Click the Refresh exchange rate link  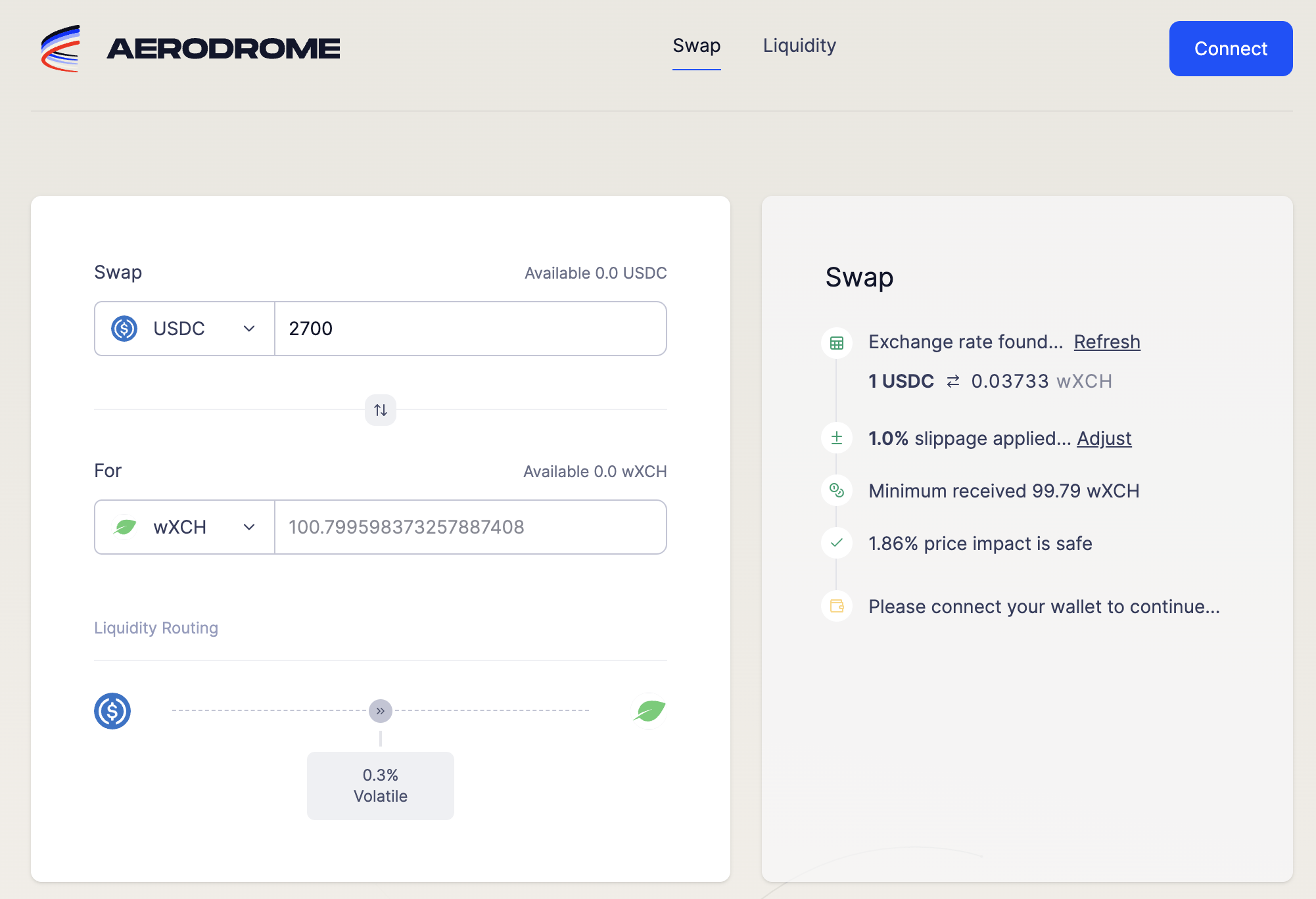coord(1107,342)
